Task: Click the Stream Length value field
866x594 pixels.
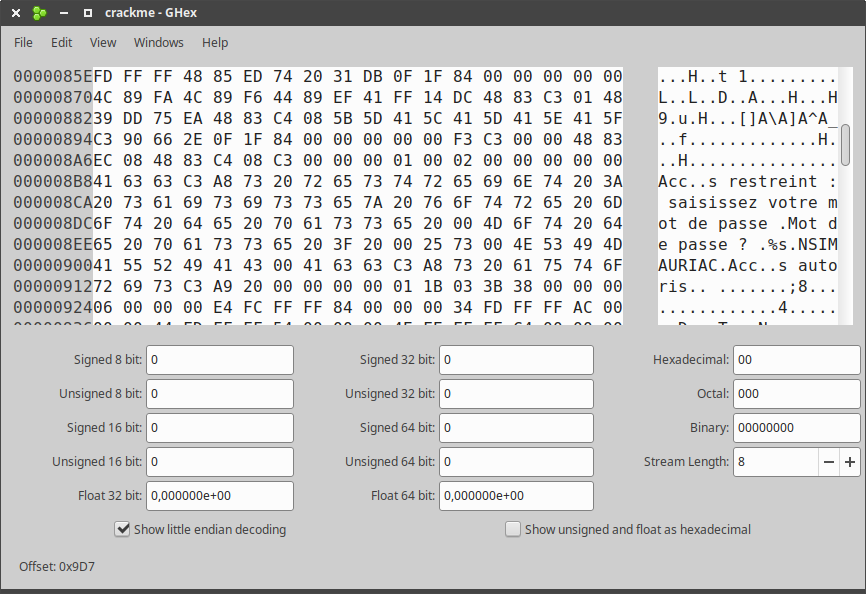Action: 775,462
